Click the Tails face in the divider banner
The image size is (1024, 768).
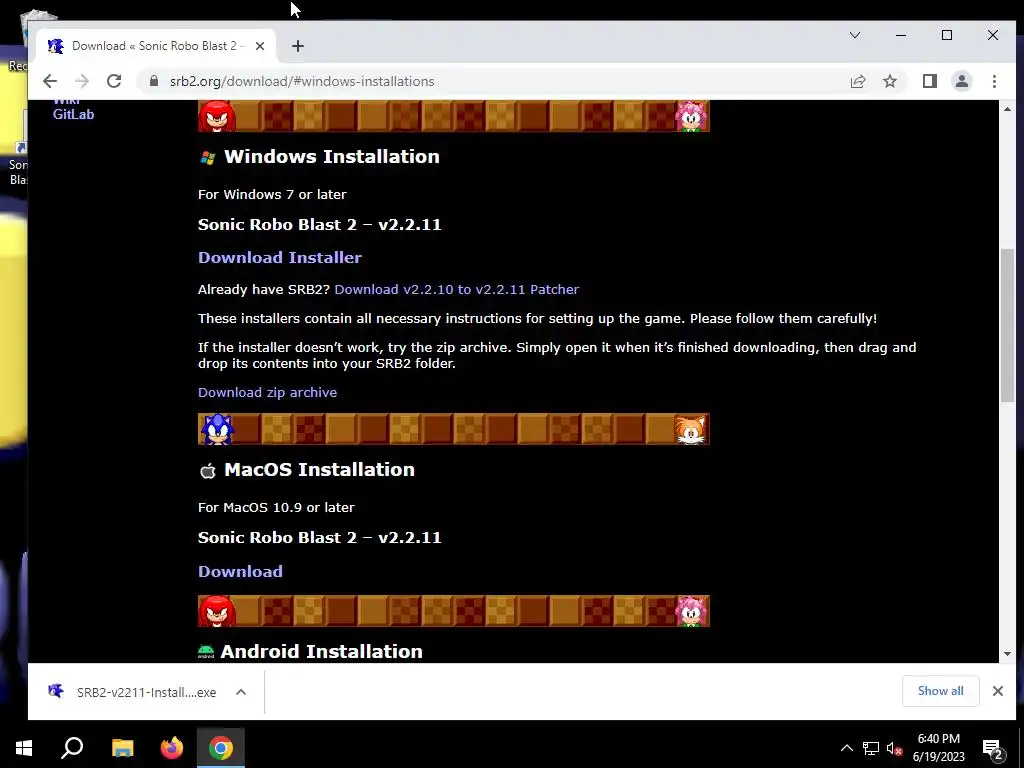pyautogui.click(x=691, y=429)
